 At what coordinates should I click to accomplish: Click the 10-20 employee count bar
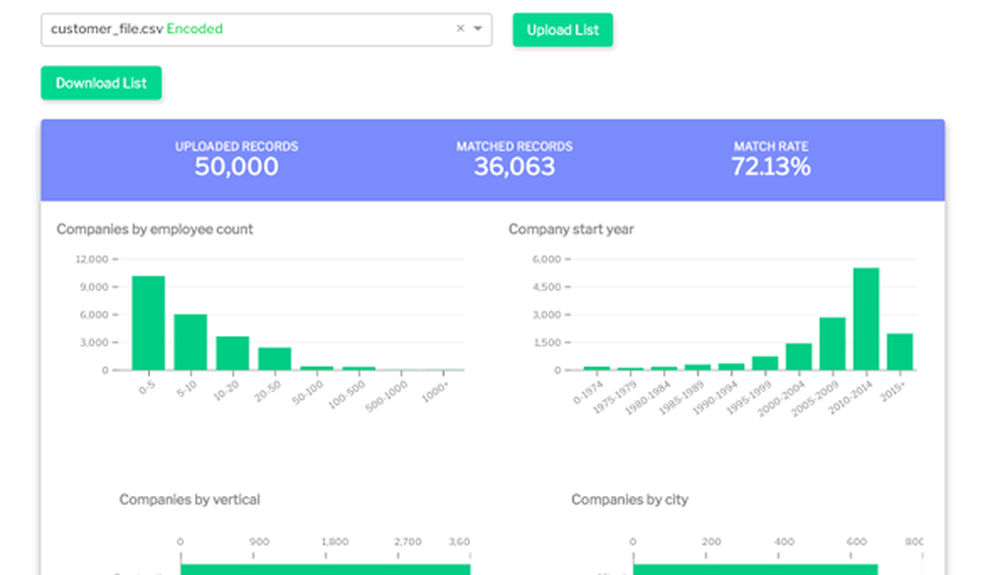[x=232, y=353]
